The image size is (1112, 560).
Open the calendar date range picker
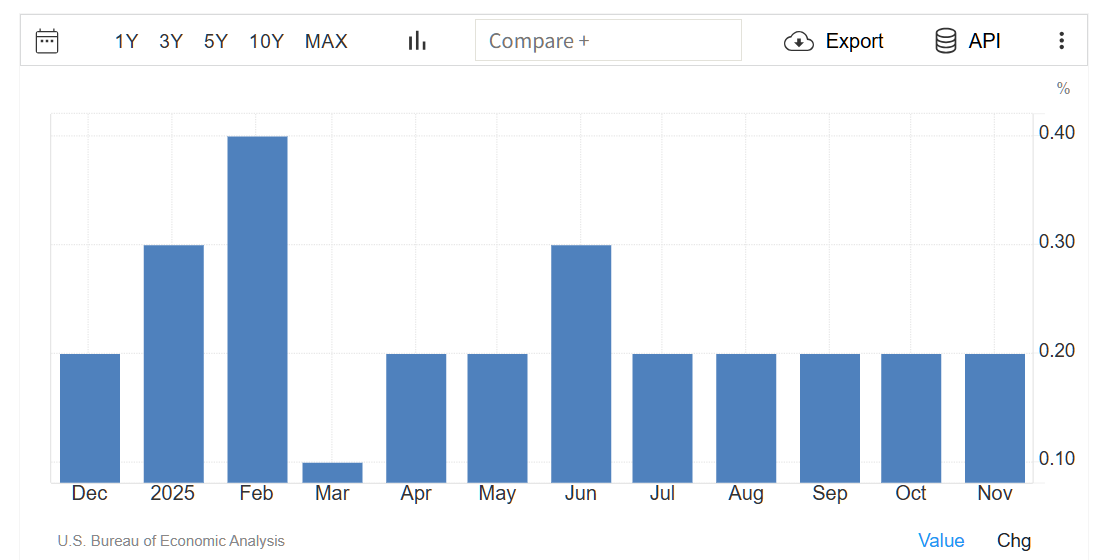[47, 41]
